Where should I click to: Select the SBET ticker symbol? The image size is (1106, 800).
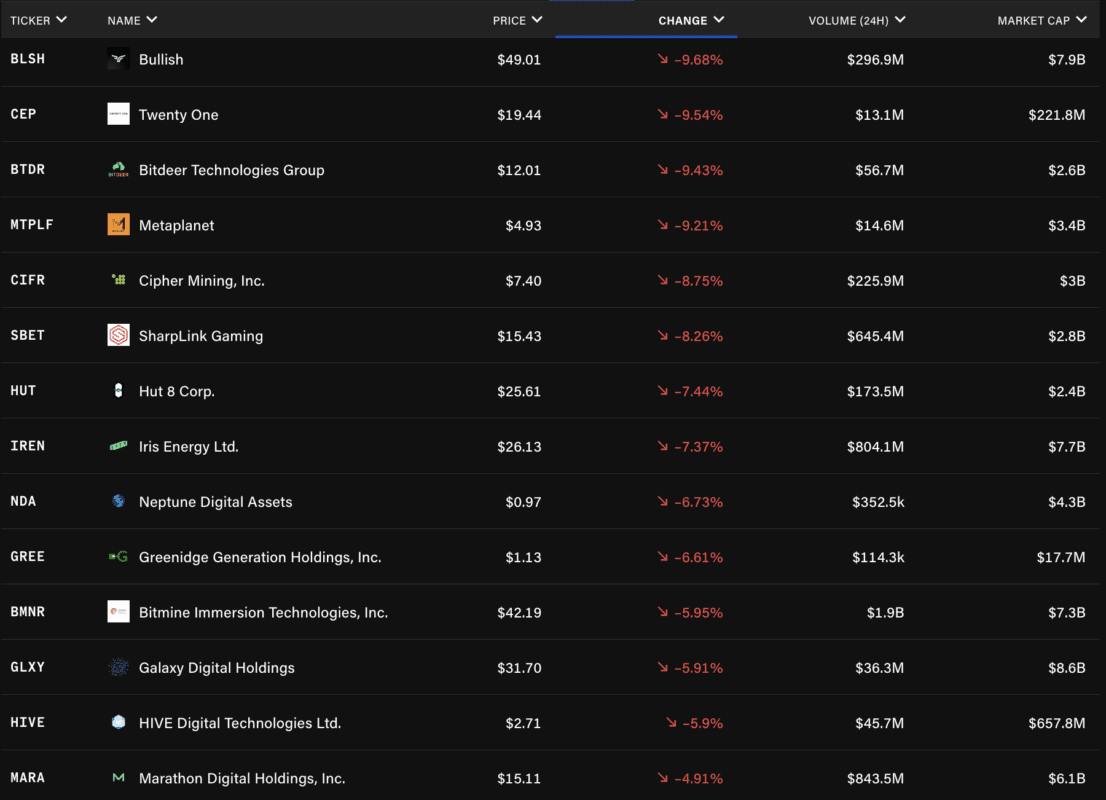pyautogui.click(x=28, y=335)
